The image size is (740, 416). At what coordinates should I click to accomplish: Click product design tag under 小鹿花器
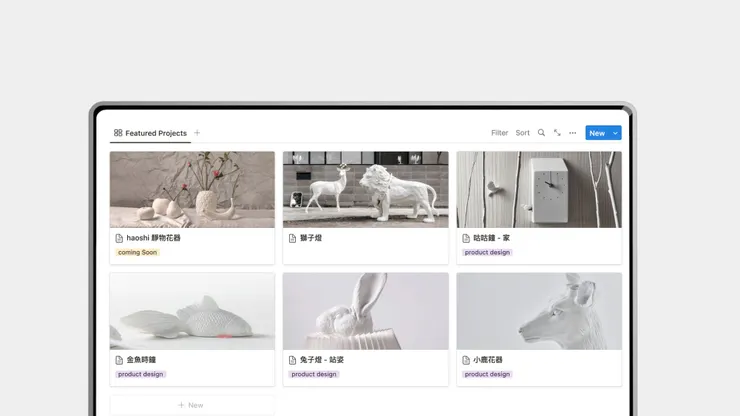[487, 374]
